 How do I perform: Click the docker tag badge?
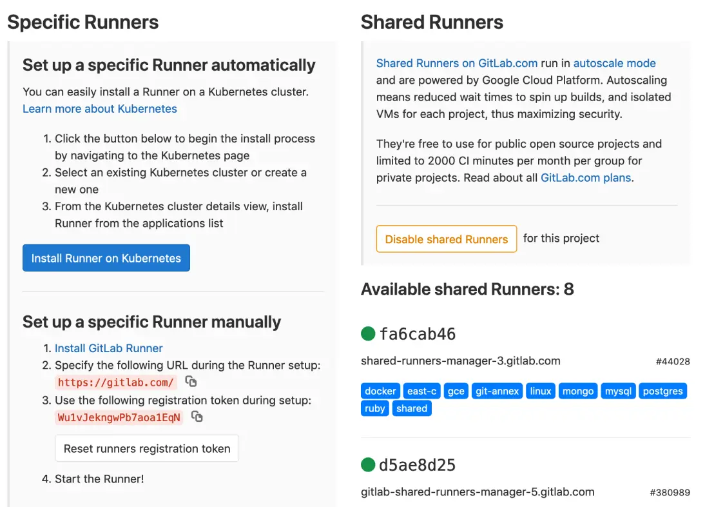click(x=380, y=391)
